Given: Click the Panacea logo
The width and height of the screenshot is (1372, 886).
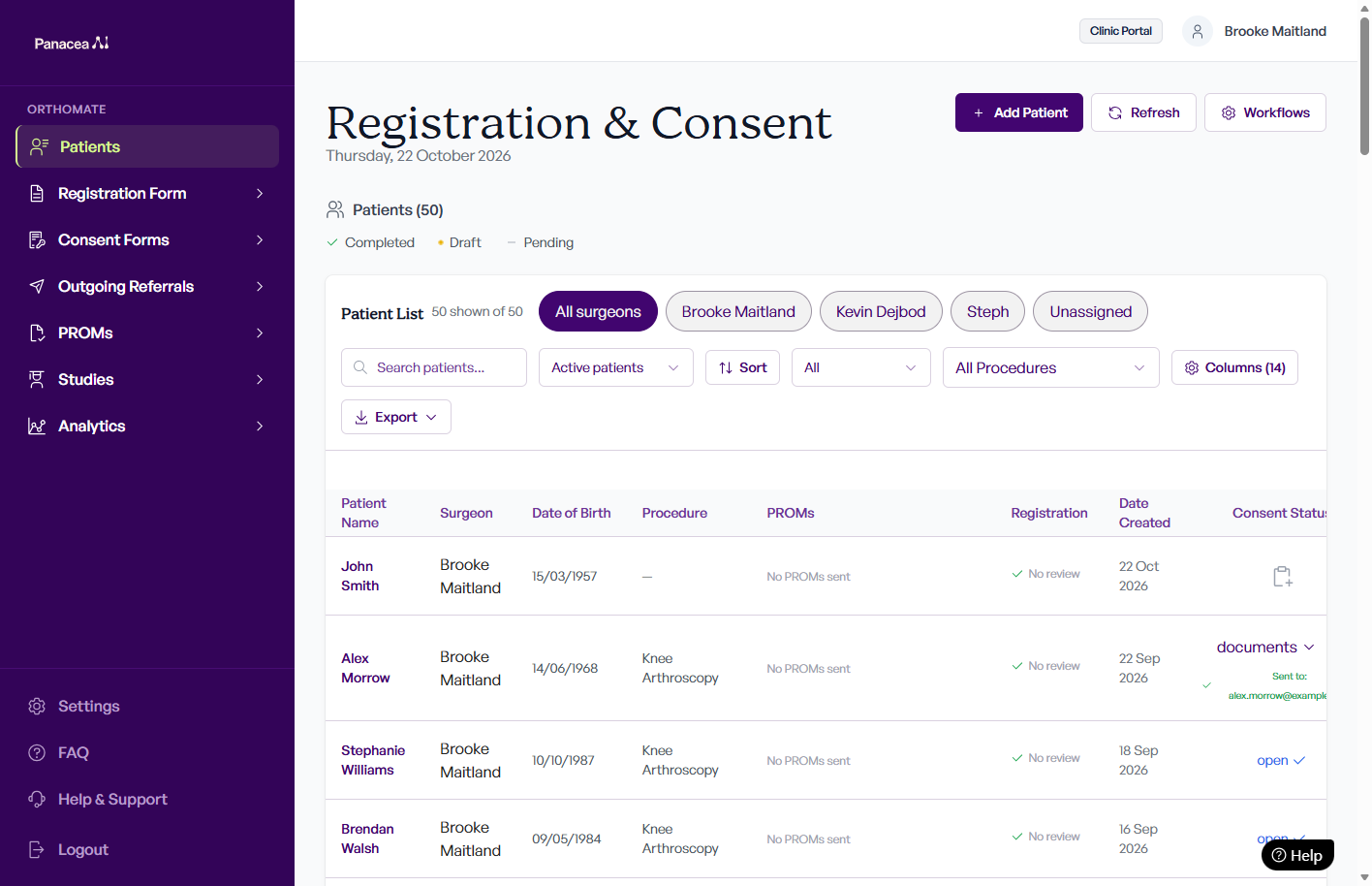Looking at the screenshot, I should (x=72, y=44).
